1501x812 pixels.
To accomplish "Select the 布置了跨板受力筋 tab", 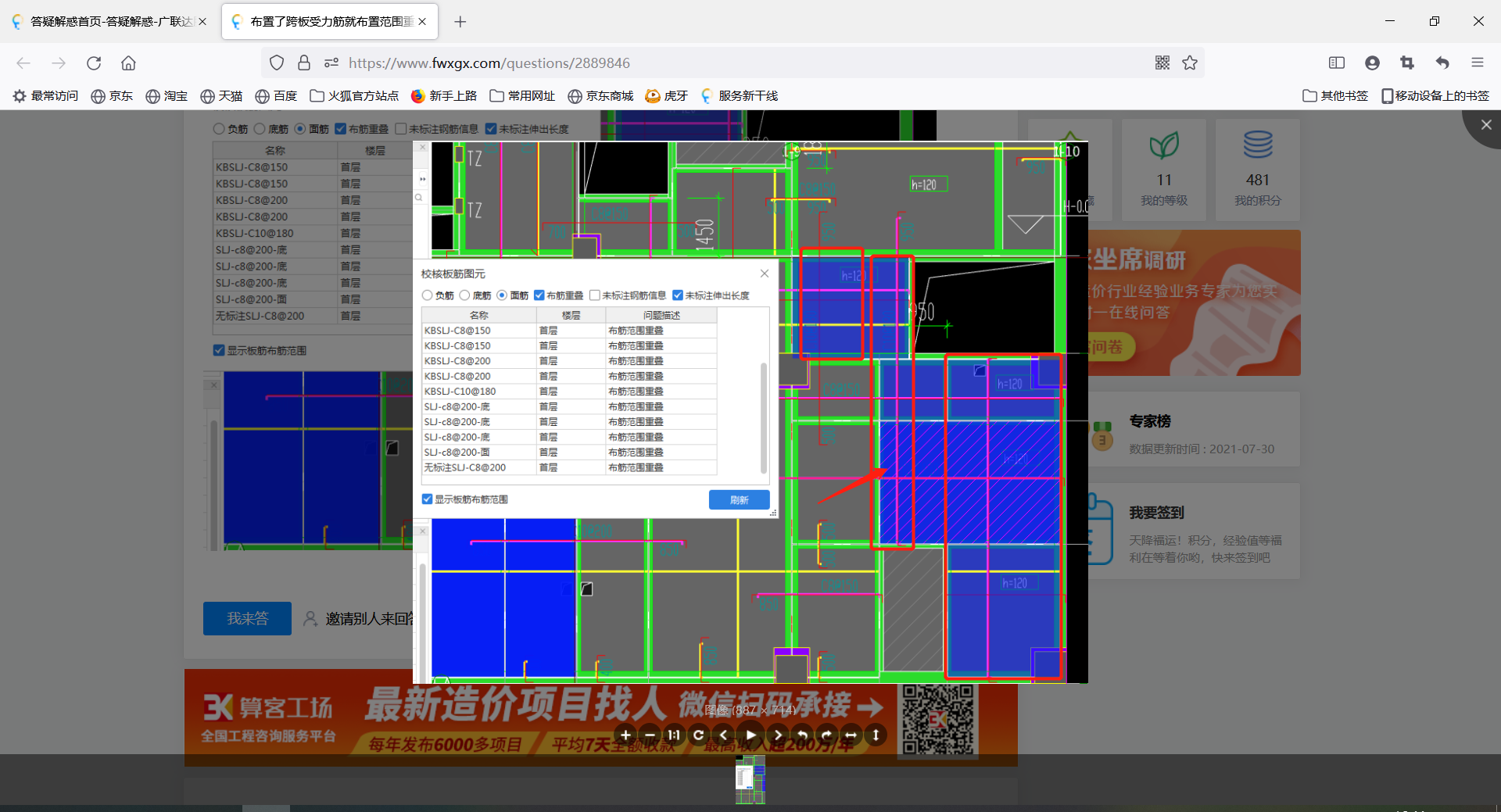I will tap(329, 22).
